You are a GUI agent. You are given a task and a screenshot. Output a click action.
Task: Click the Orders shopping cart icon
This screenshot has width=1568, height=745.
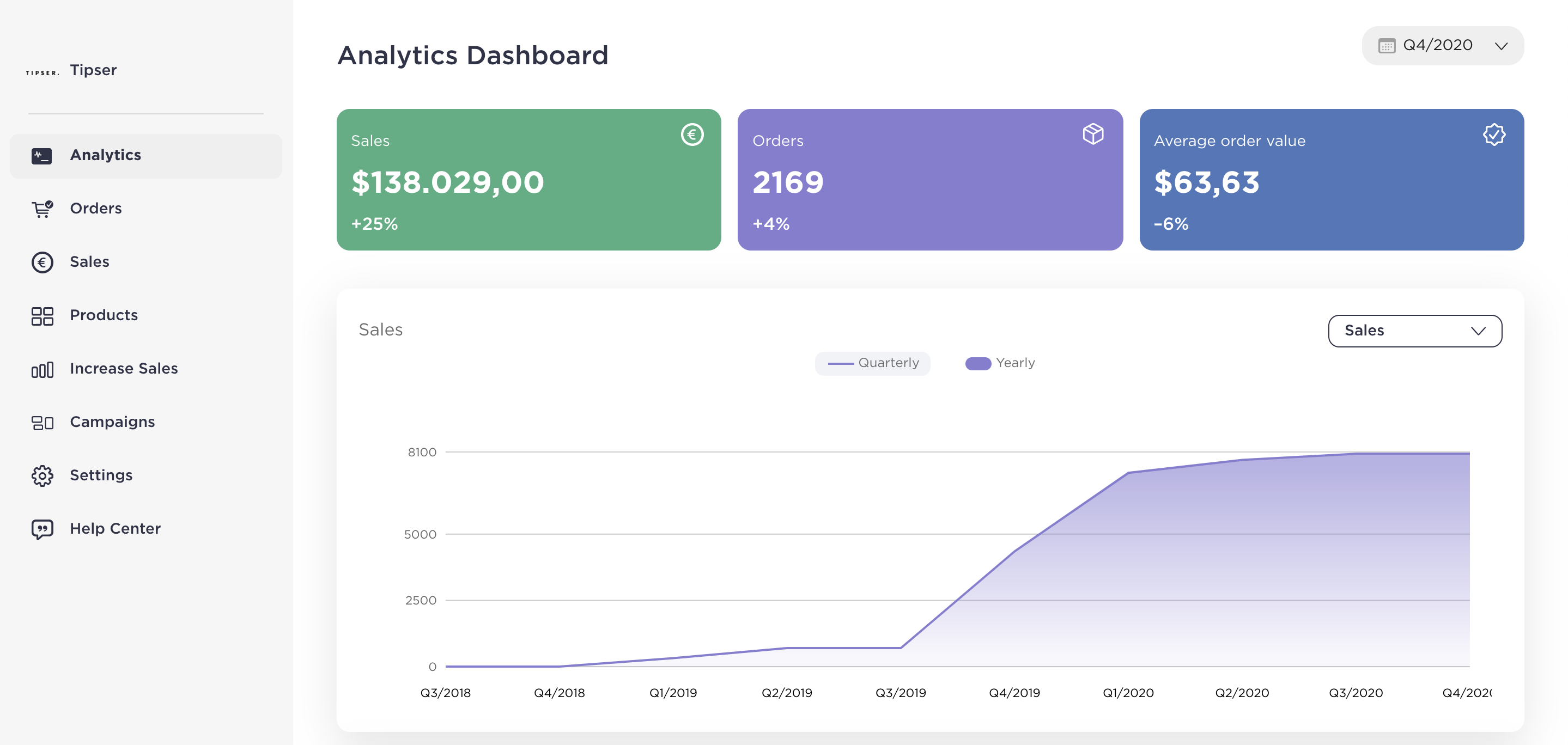(x=41, y=209)
